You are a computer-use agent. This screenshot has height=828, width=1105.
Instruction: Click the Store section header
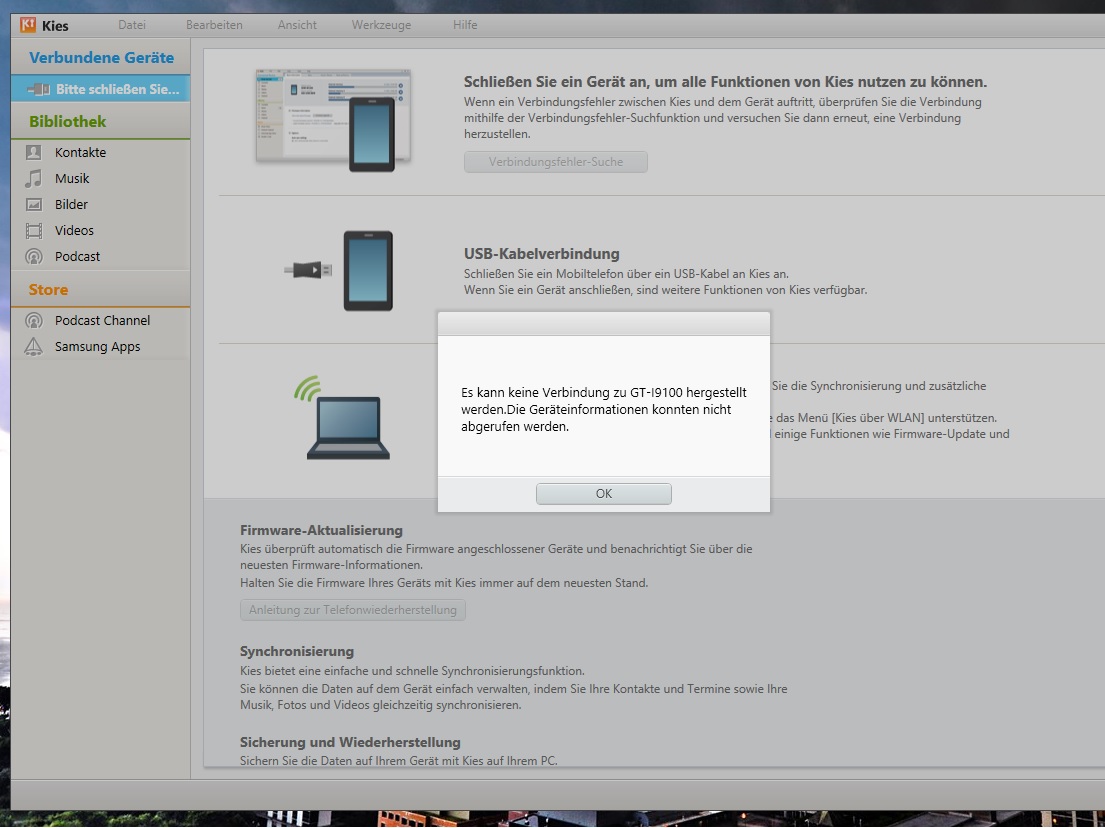[48, 290]
